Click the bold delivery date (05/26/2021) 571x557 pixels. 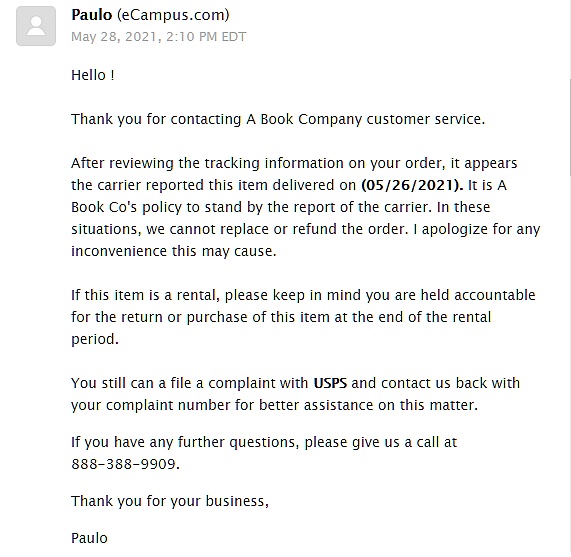(412, 185)
